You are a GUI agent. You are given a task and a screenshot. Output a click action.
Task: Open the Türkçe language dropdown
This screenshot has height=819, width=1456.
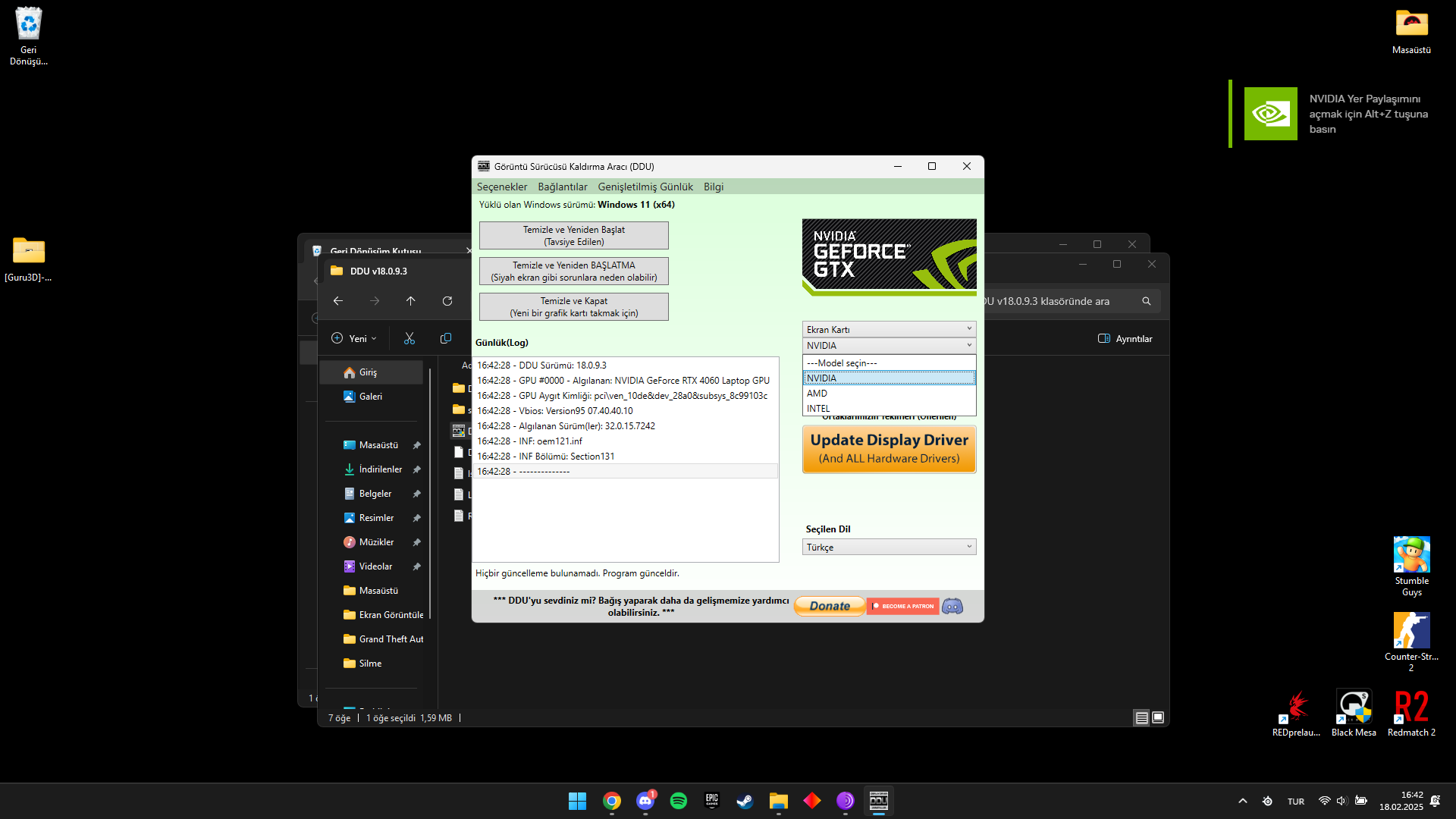point(889,547)
